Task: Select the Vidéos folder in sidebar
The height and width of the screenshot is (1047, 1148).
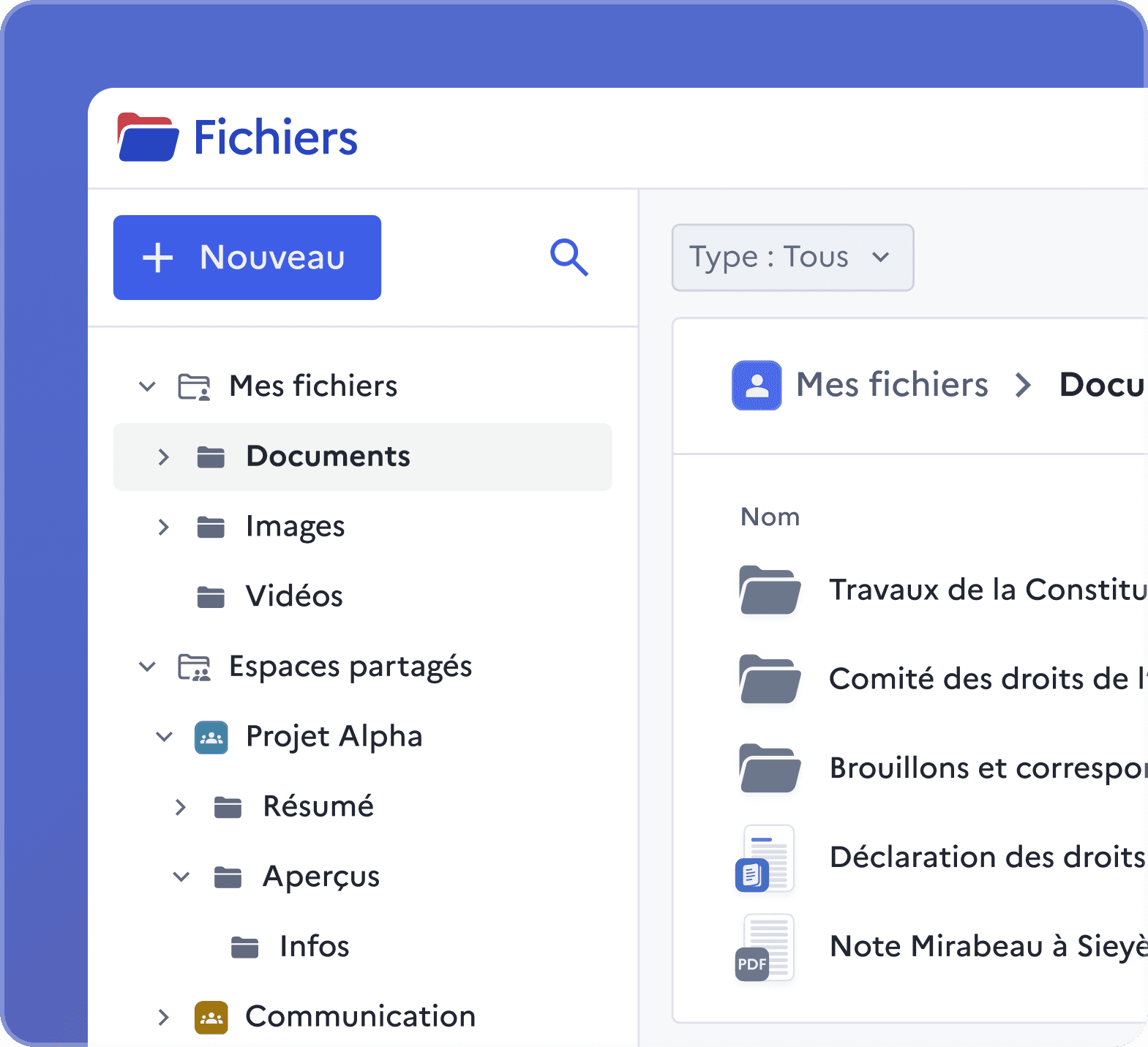Action: (x=293, y=596)
